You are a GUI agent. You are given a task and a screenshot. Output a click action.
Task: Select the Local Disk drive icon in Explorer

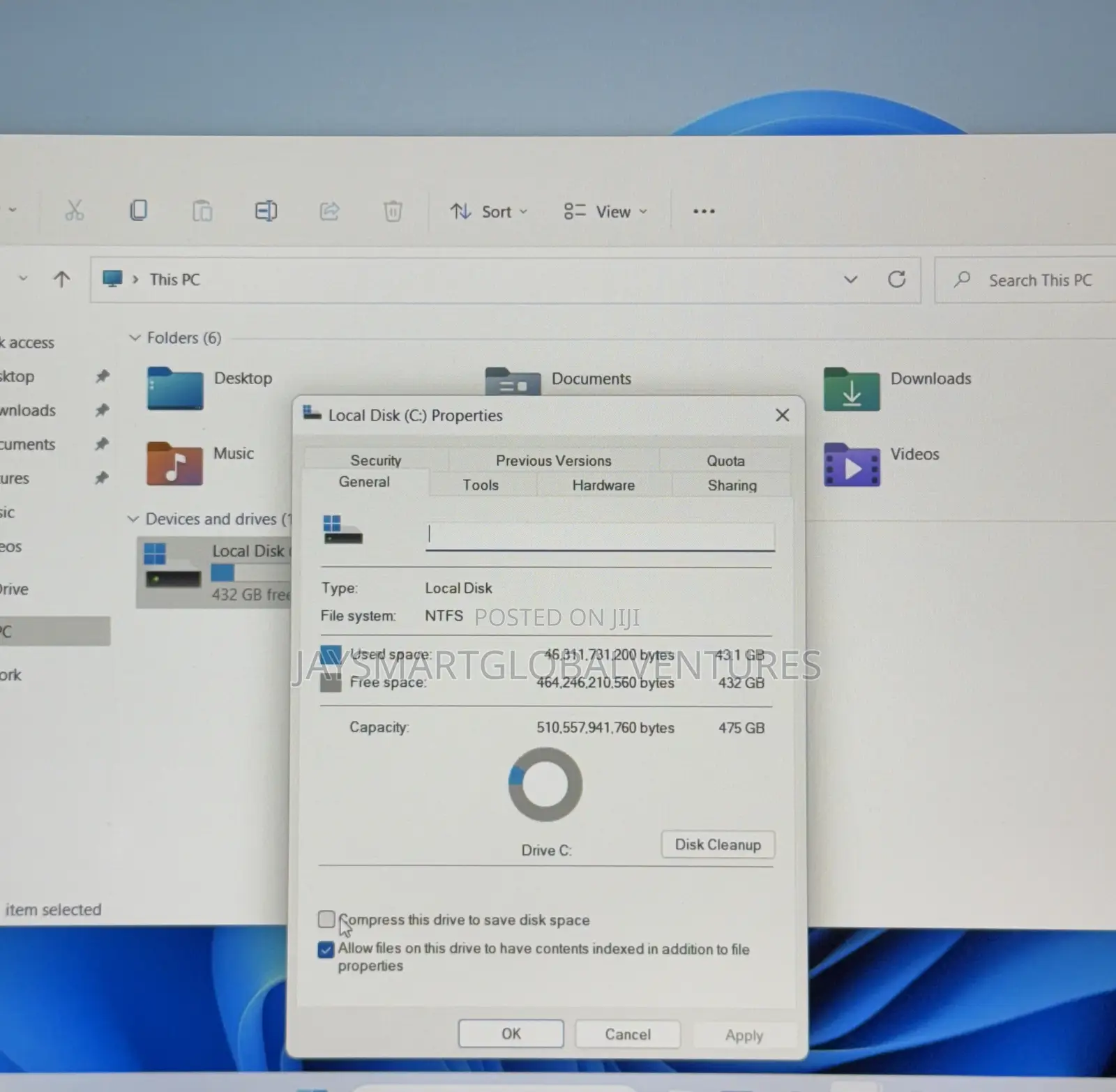tap(173, 566)
